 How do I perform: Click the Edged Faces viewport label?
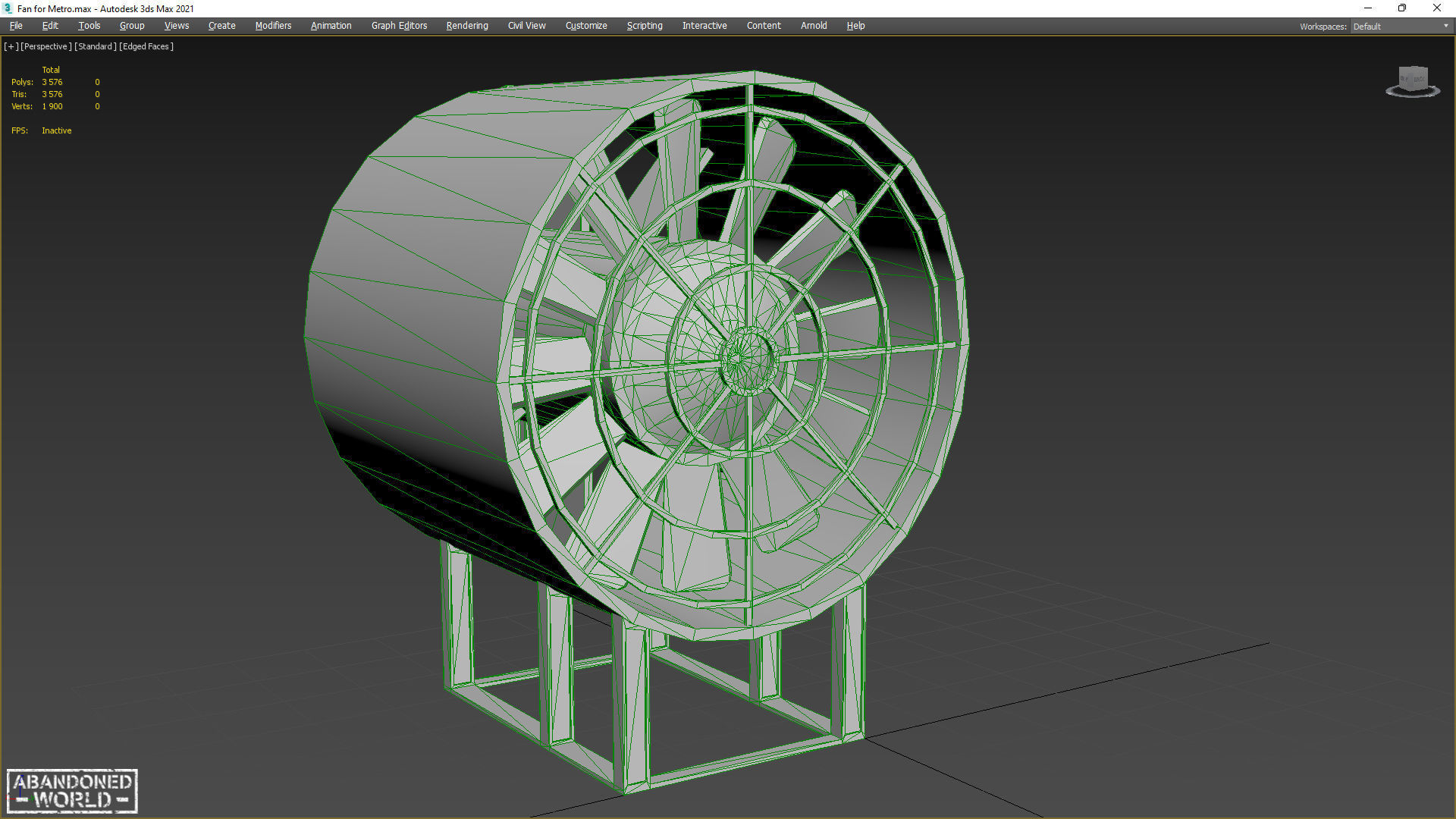pyautogui.click(x=146, y=46)
